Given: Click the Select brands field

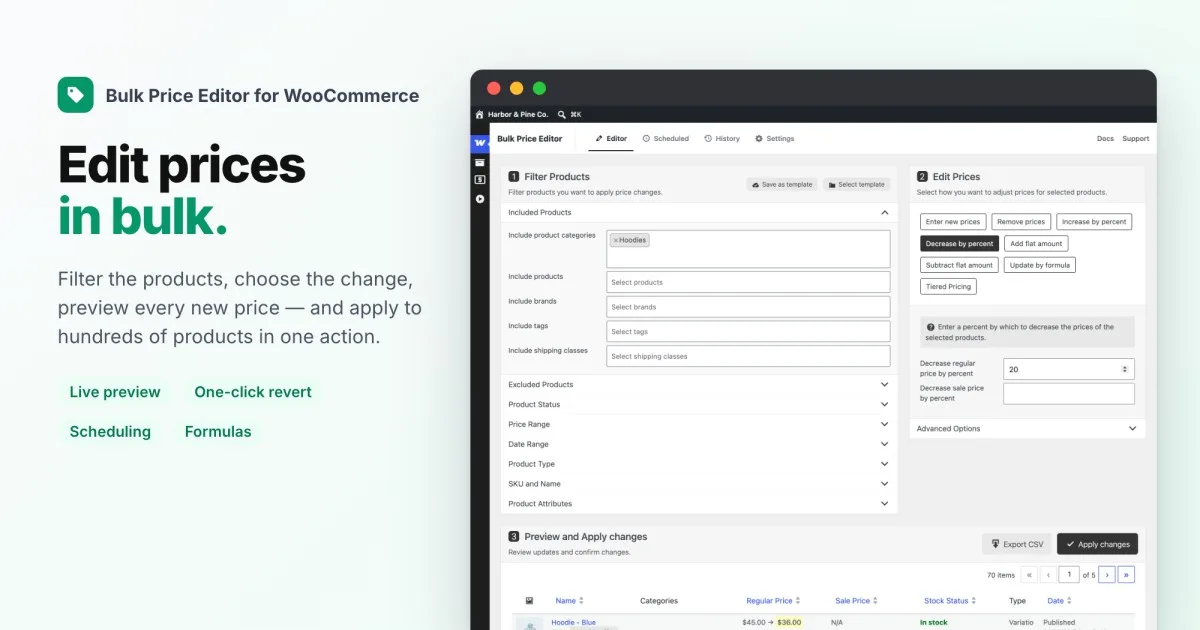Looking at the screenshot, I should coord(748,307).
